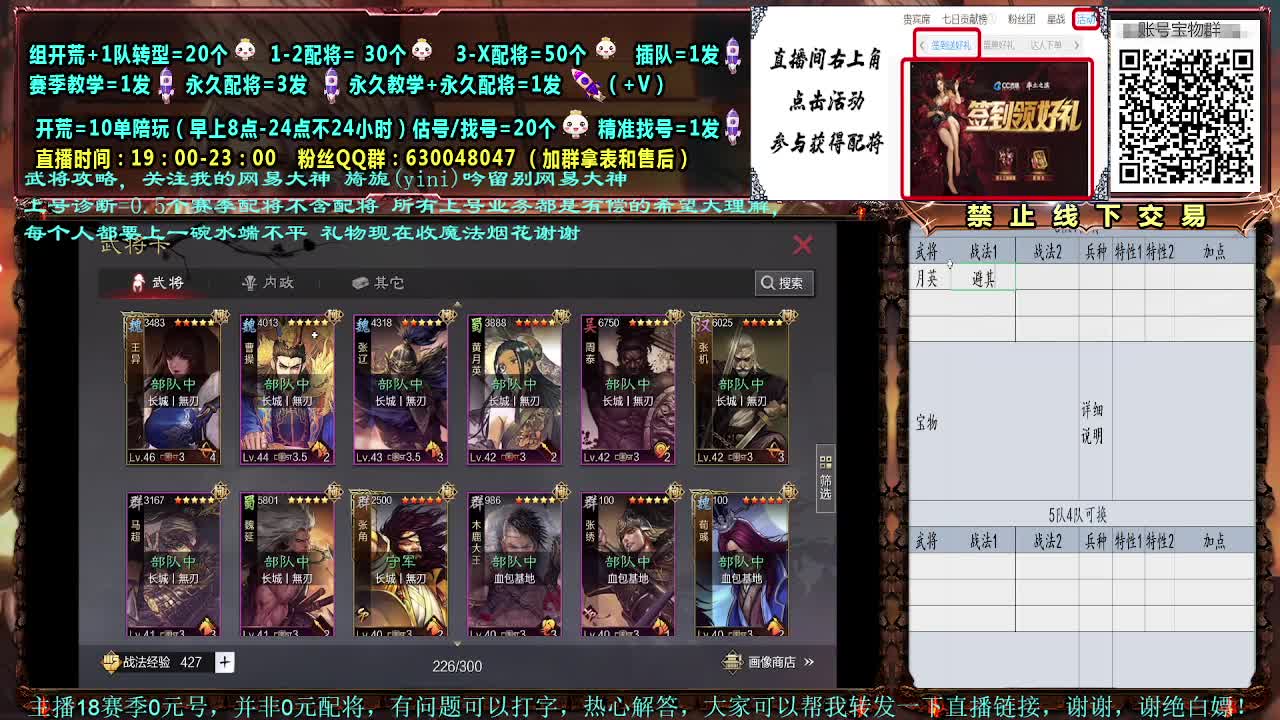Click the 吴 faction mark on 周泰's card
Image resolution: width=1280 pixels, height=720 pixels.
pos(590,324)
